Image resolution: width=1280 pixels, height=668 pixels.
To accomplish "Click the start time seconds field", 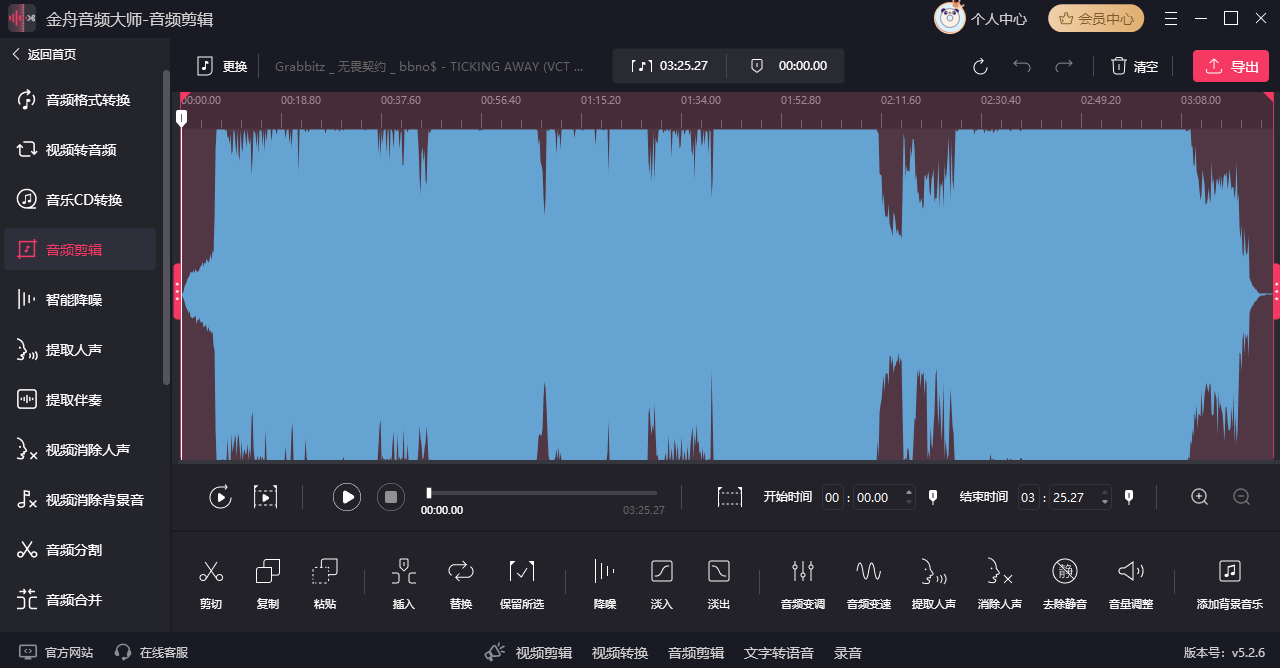I will (x=876, y=497).
